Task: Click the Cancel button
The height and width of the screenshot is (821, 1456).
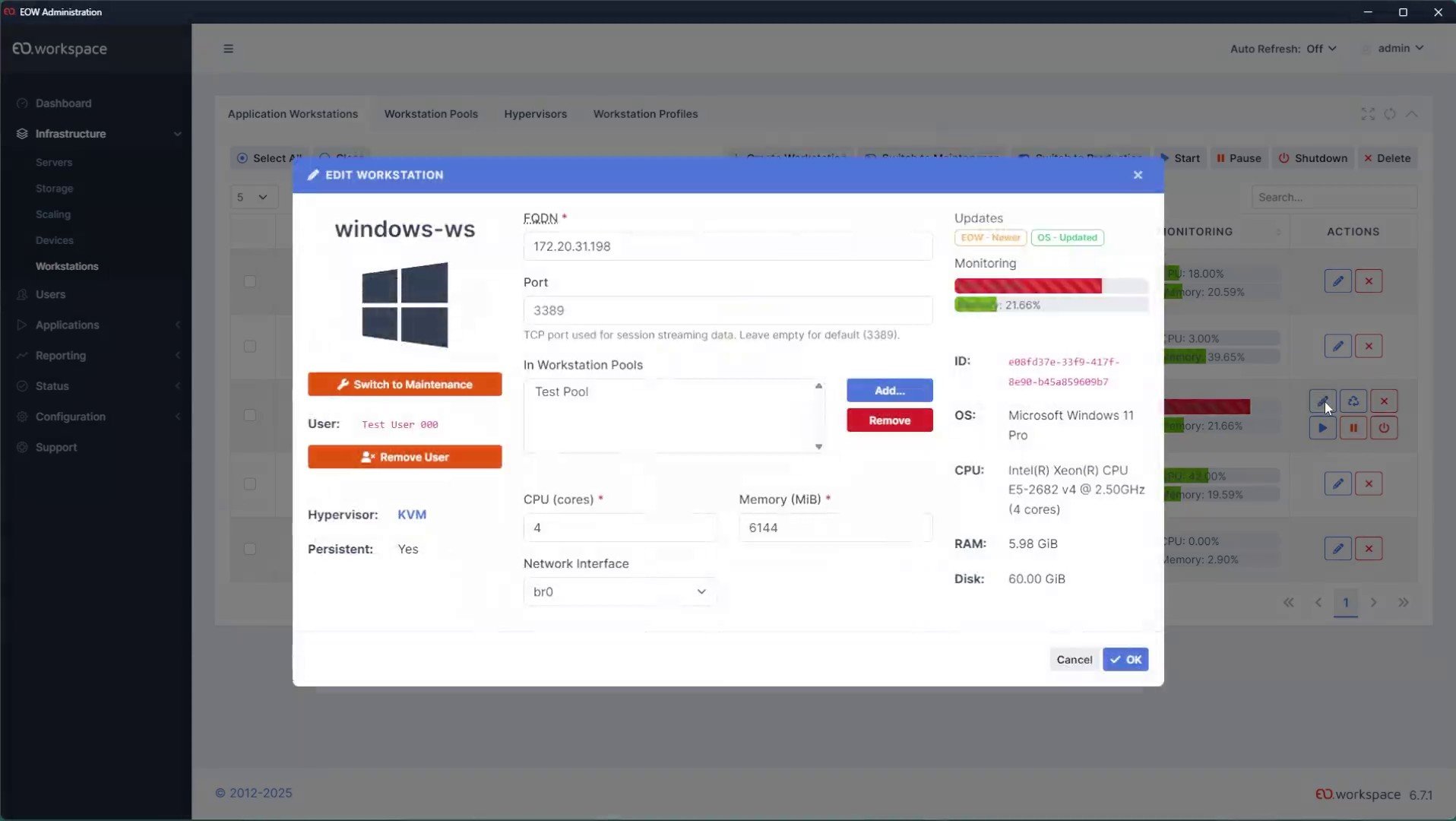Action: [1074, 660]
